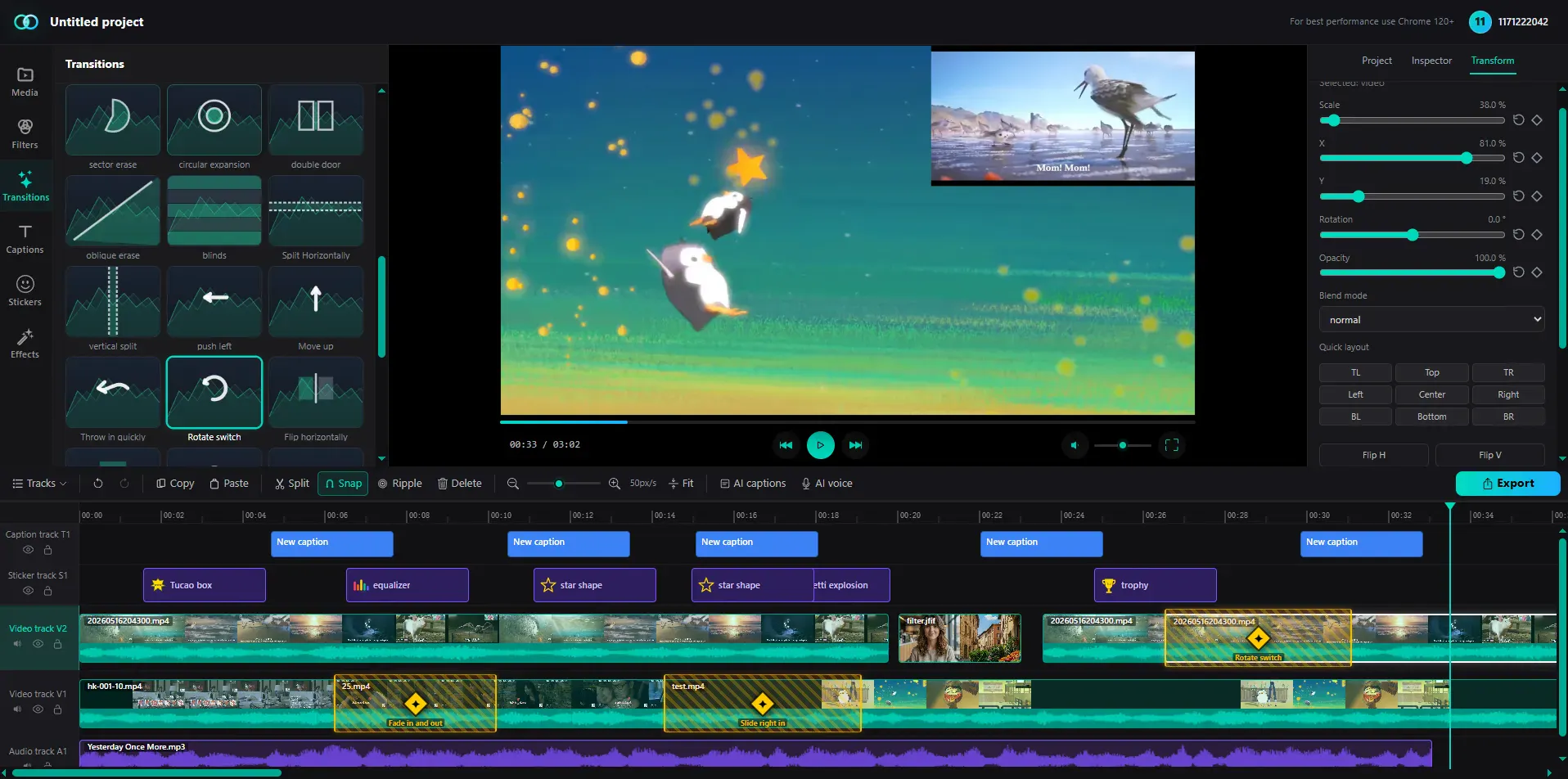The height and width of the screenshot is (779, 1568).
Task: Click the Export button
Action: pos(1507,484)
